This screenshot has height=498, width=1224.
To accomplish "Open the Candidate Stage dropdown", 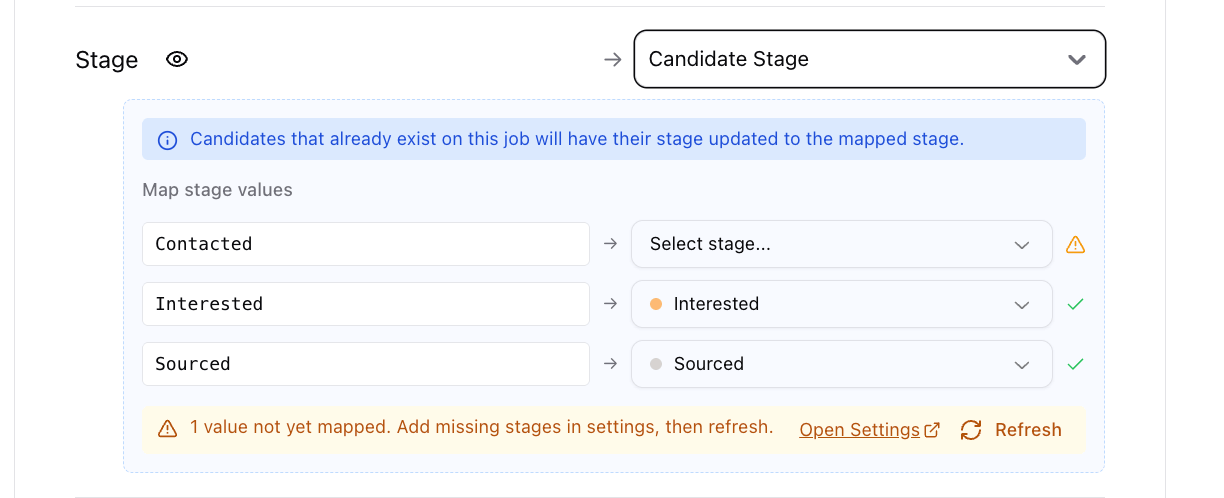I will (869, 59).
